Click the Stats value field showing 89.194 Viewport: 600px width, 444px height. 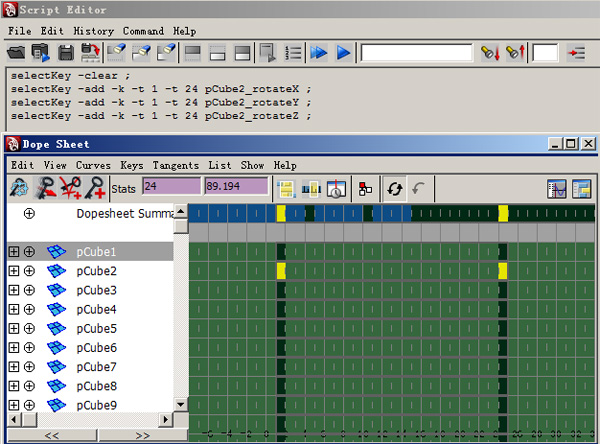[236, 186]
